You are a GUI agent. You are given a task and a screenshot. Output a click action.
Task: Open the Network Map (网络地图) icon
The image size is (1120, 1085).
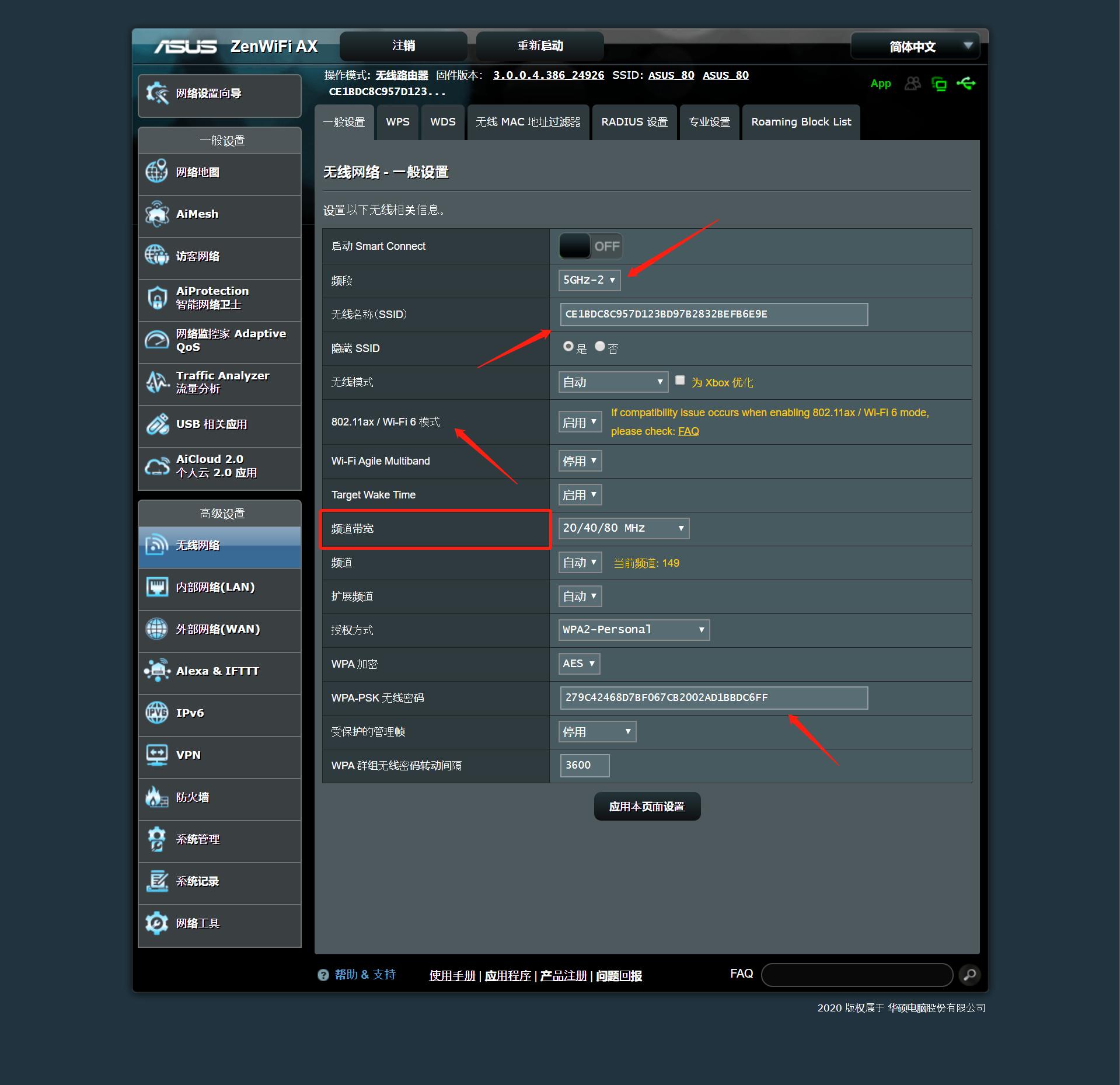pos(156,172)
